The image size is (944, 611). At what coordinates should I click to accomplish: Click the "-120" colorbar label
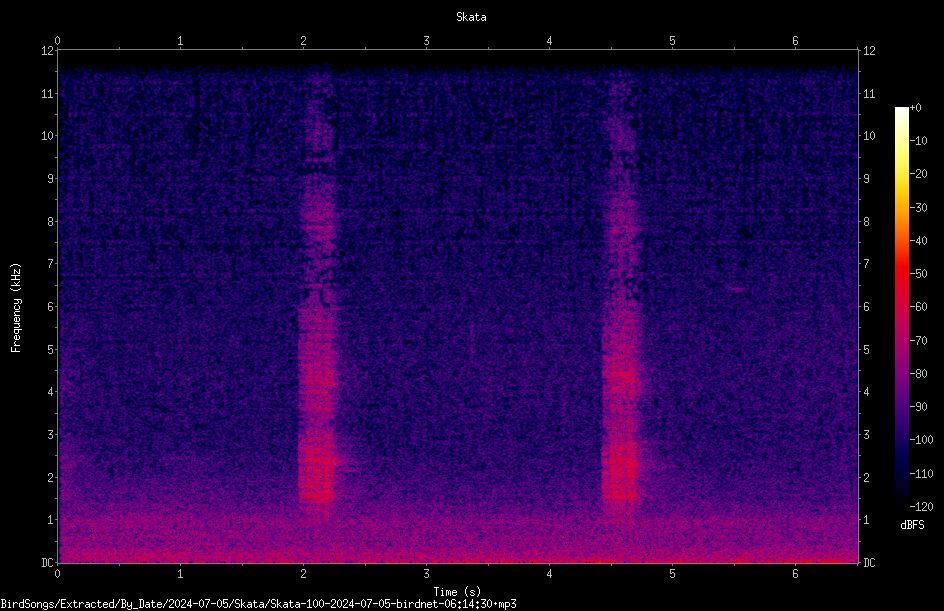coord(921,507)
